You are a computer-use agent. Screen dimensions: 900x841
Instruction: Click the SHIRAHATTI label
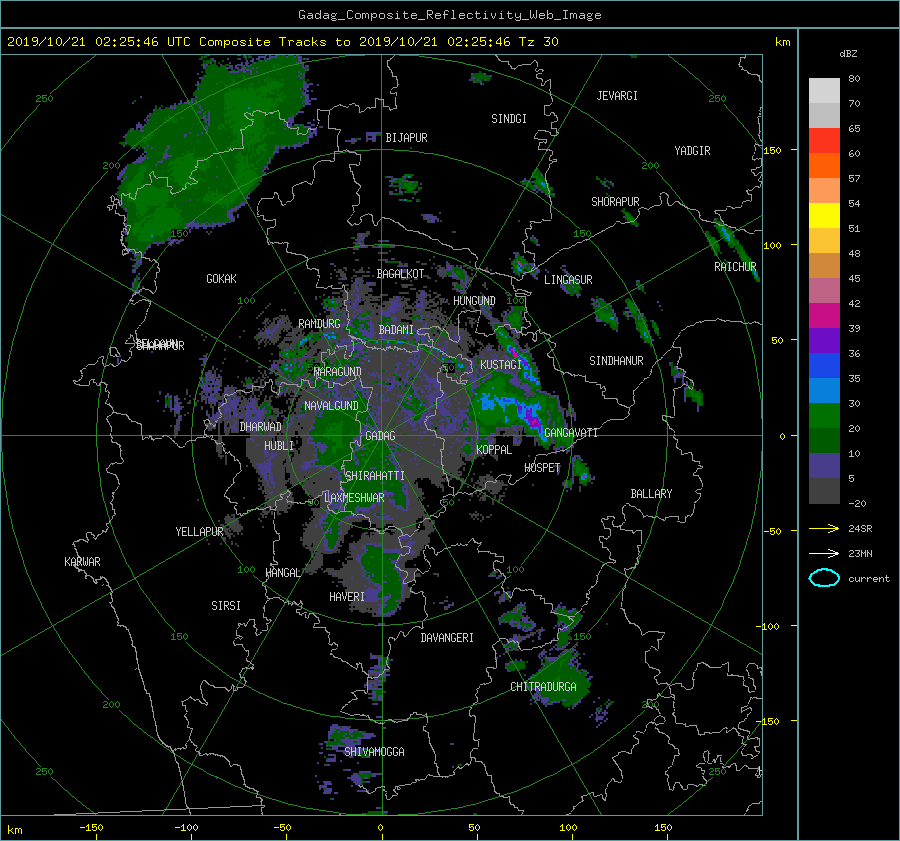click(375, 476)
